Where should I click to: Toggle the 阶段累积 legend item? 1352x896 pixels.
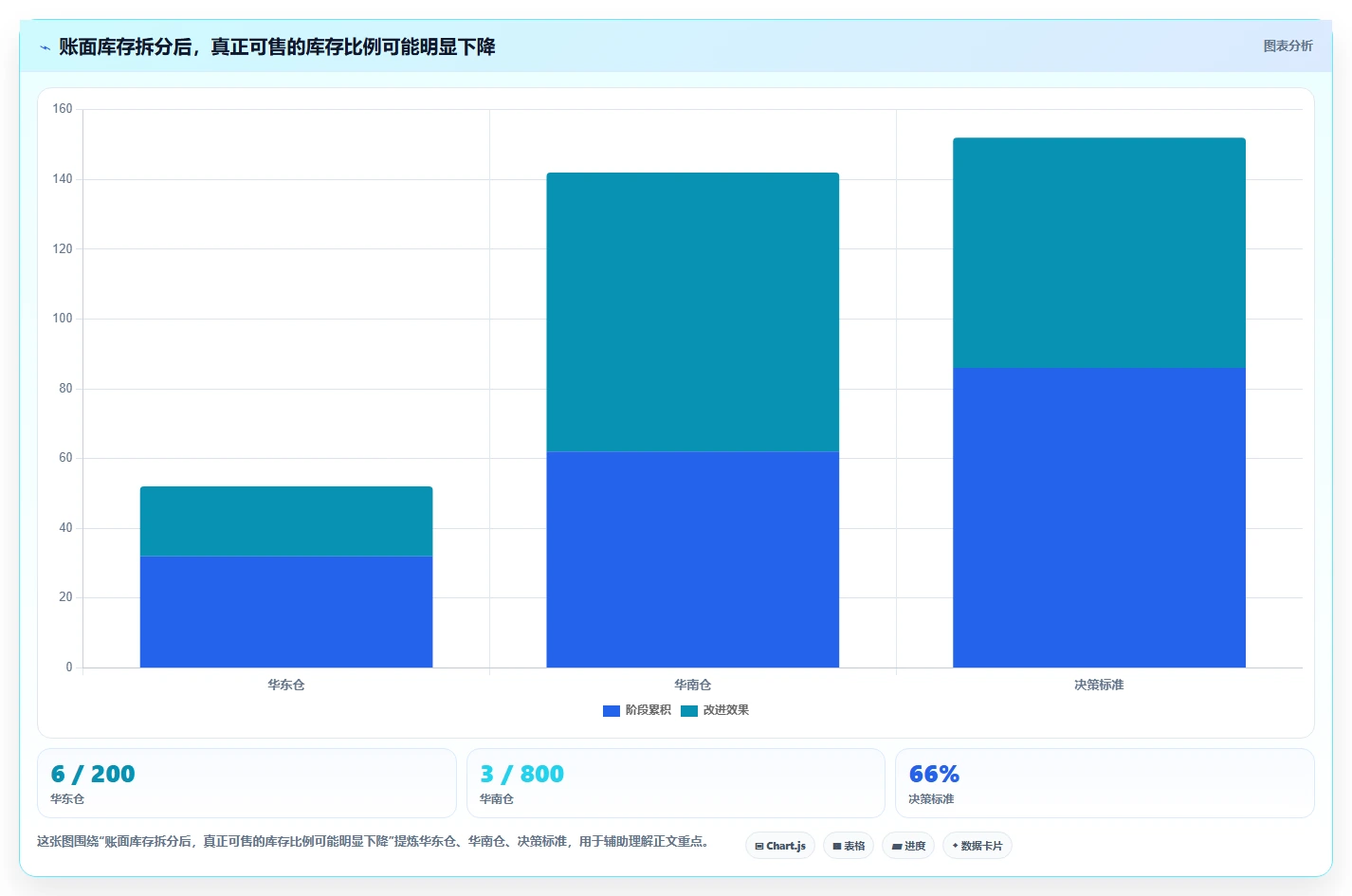pyautogui.click(x=637, y=710)
